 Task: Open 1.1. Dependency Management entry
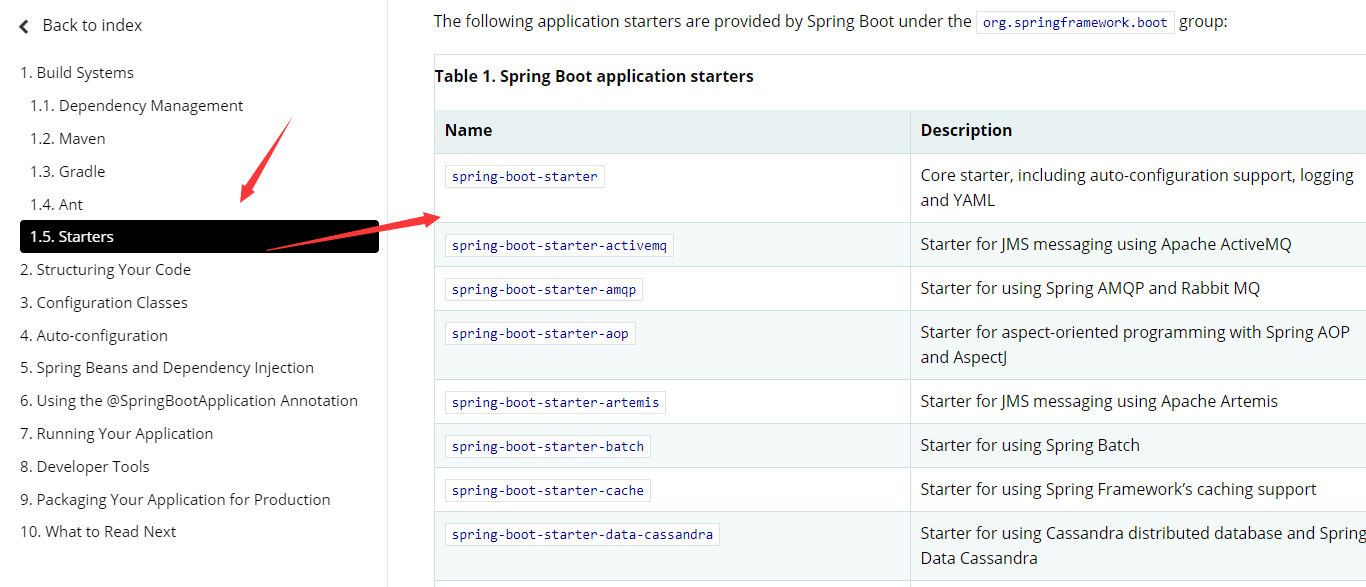coord(136,106)
